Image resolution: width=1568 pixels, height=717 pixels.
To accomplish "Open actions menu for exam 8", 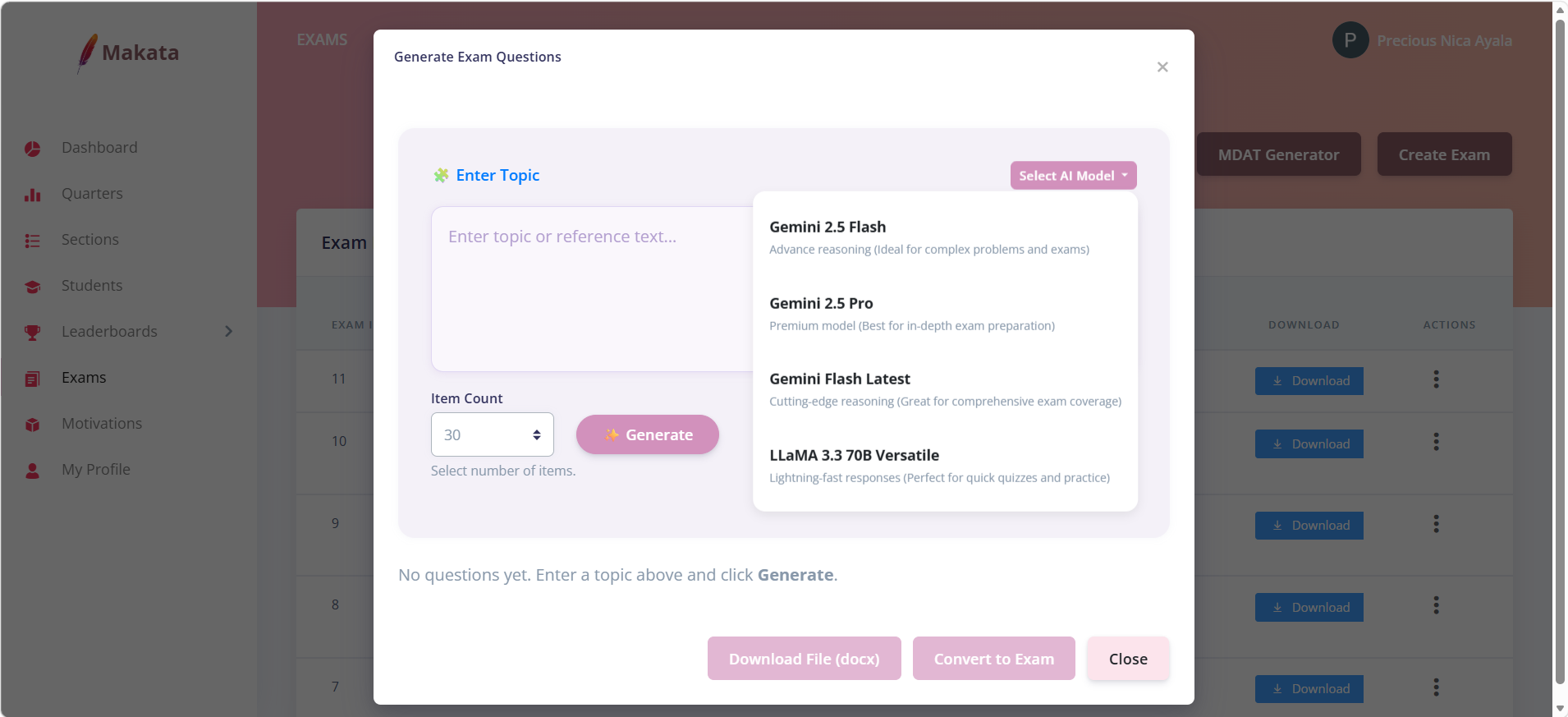I will [1436, 605].
